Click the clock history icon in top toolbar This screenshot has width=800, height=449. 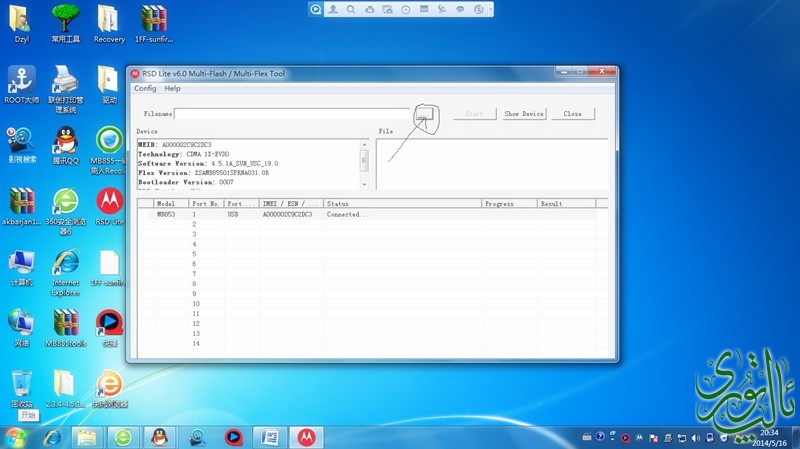[406, 9]
